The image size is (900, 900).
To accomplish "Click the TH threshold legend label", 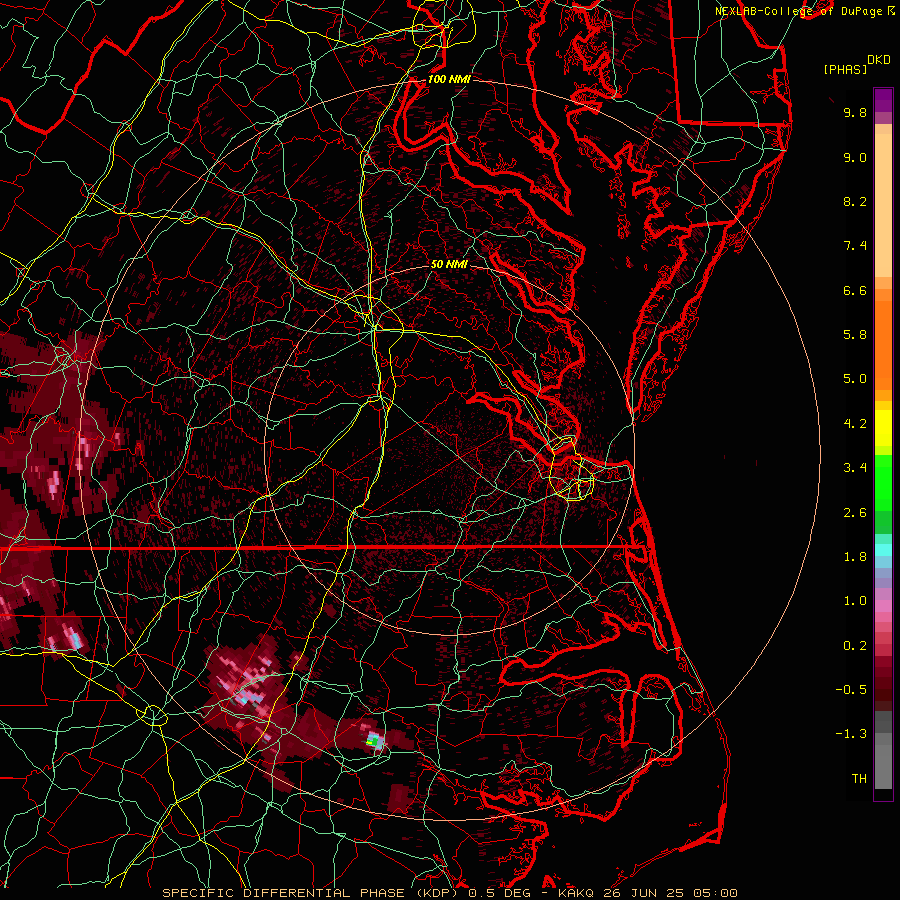I will pyautogui.click(x=859, y=779).
